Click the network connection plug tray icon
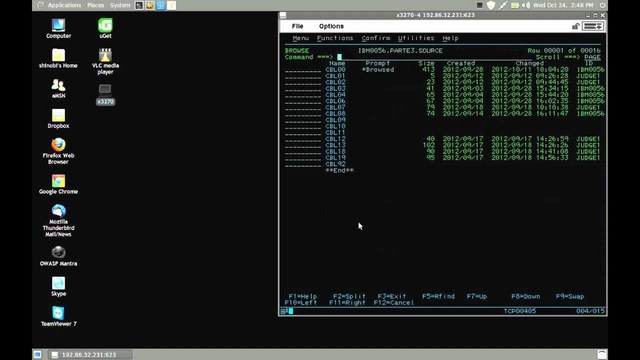 click(503, 5)
